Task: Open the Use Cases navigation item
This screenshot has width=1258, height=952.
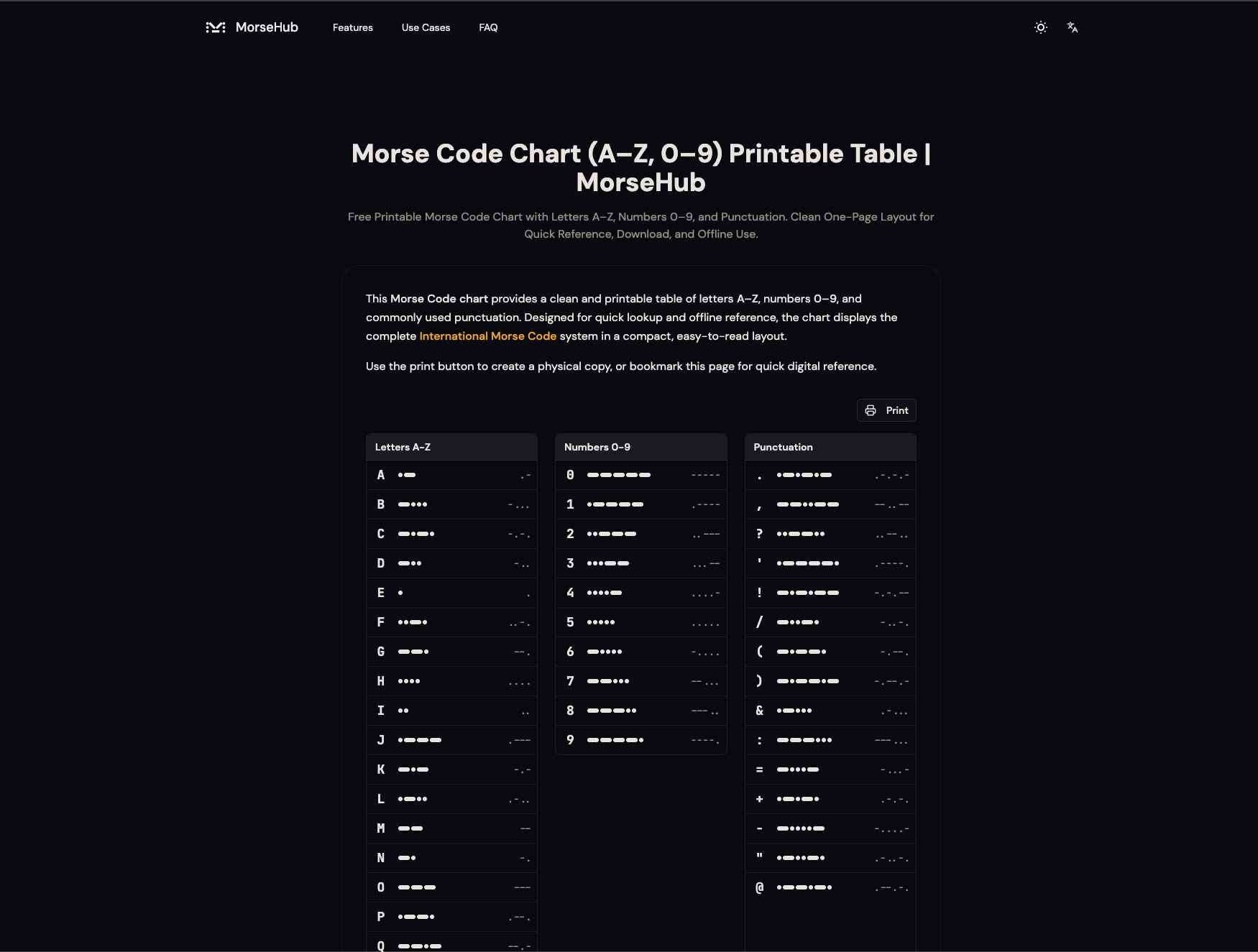Action: coord(426,27)
